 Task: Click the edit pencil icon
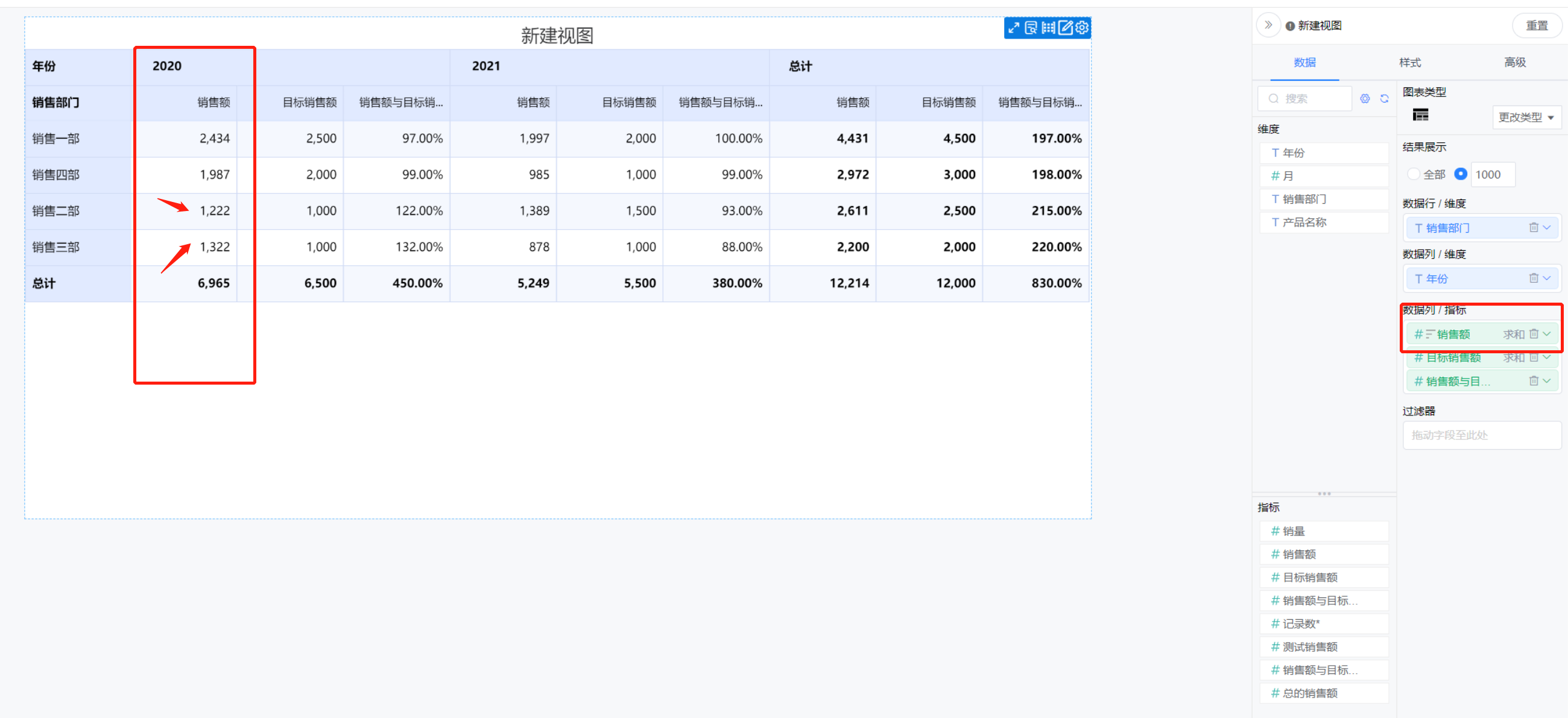coord(1065,28)
